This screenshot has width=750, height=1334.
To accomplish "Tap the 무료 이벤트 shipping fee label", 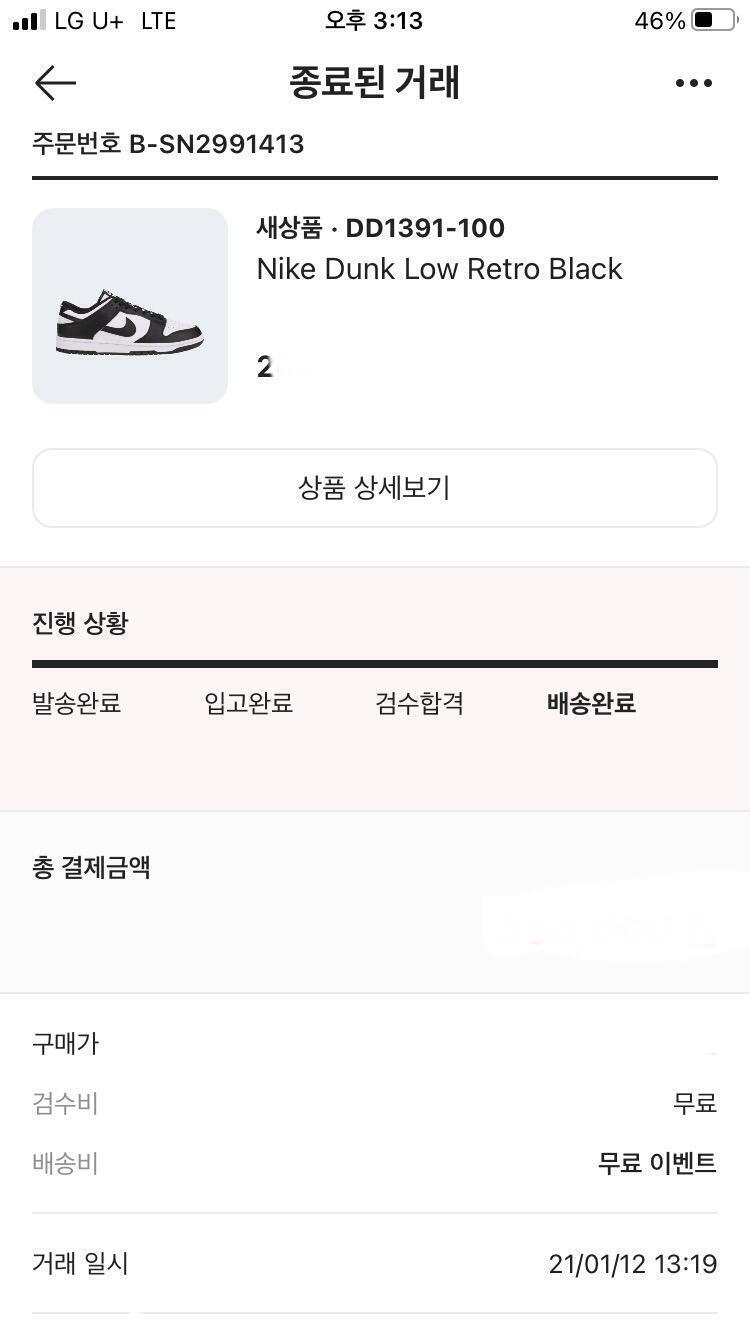I will (657, 1163).
